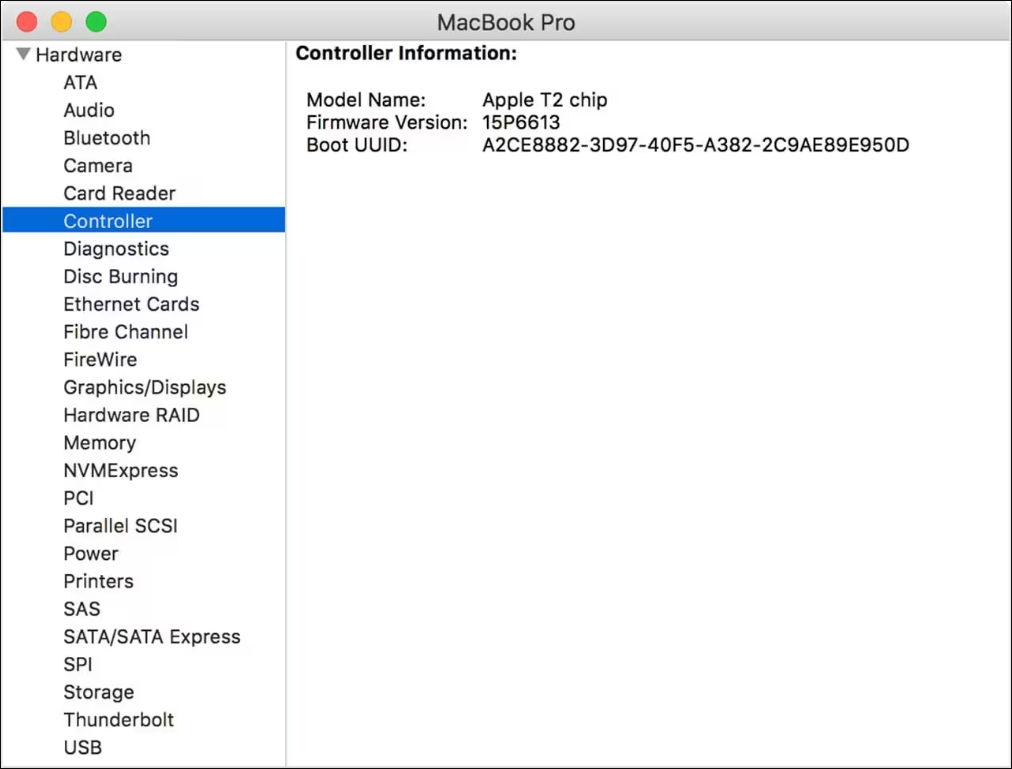Screen dimensions: 1012x769
Task: Select ATA in the sidebar
Action: click(81, 83)
